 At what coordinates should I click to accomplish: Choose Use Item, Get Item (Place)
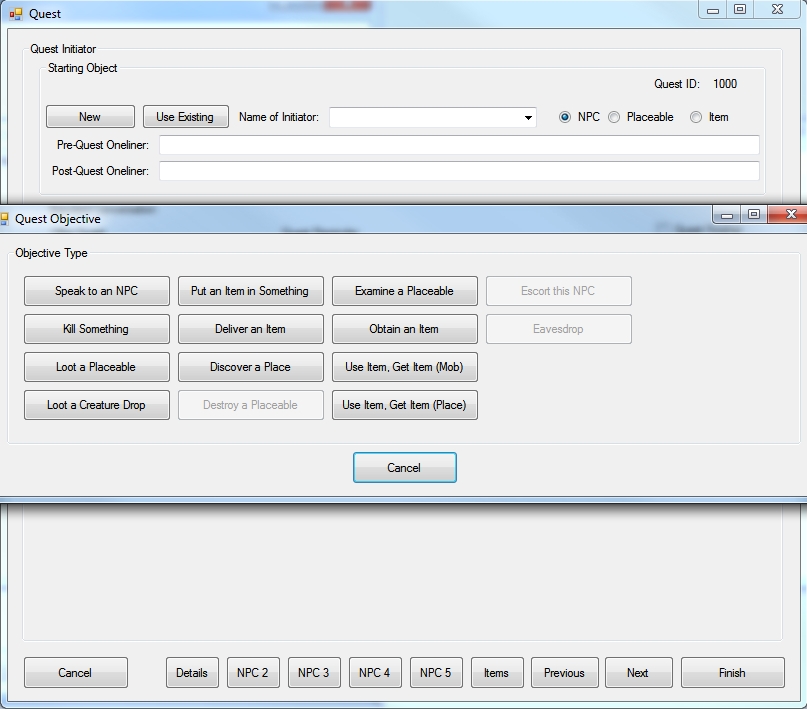coord(405,405)
